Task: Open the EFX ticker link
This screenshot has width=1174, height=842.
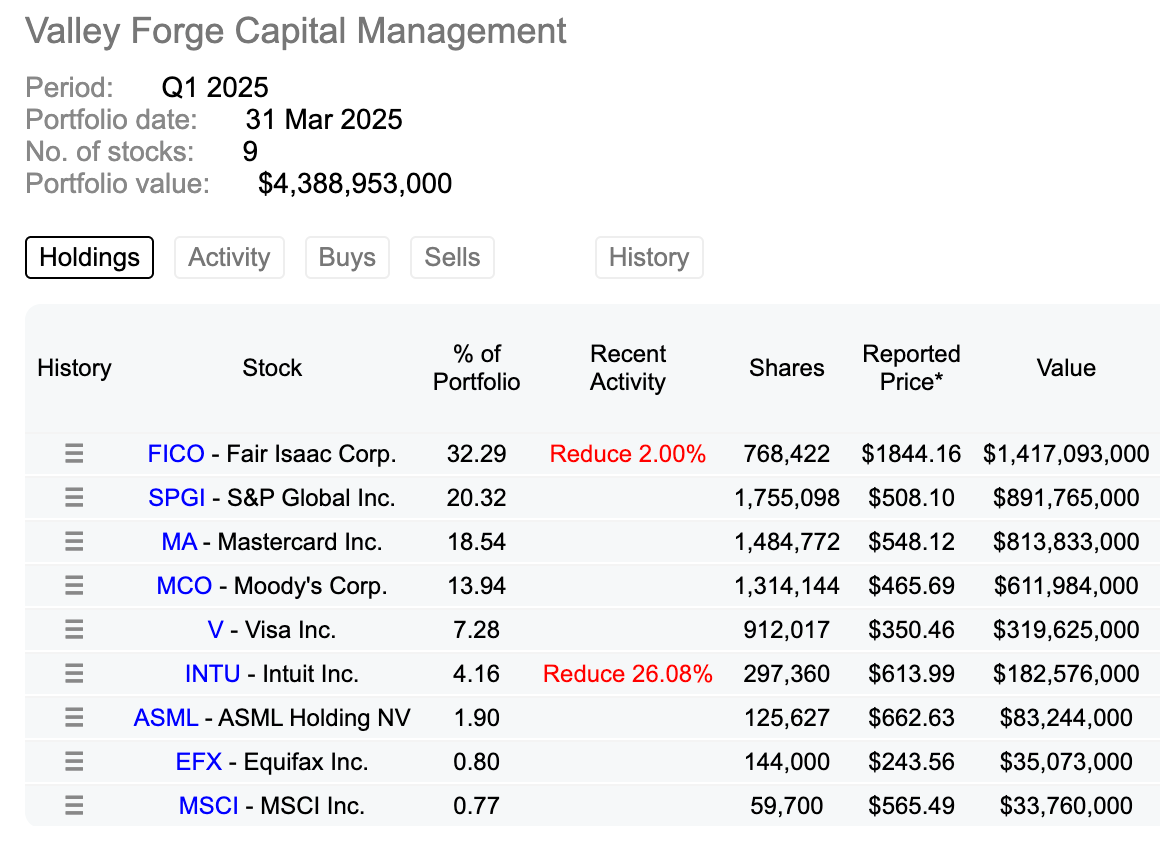Action: coord(198,762)
